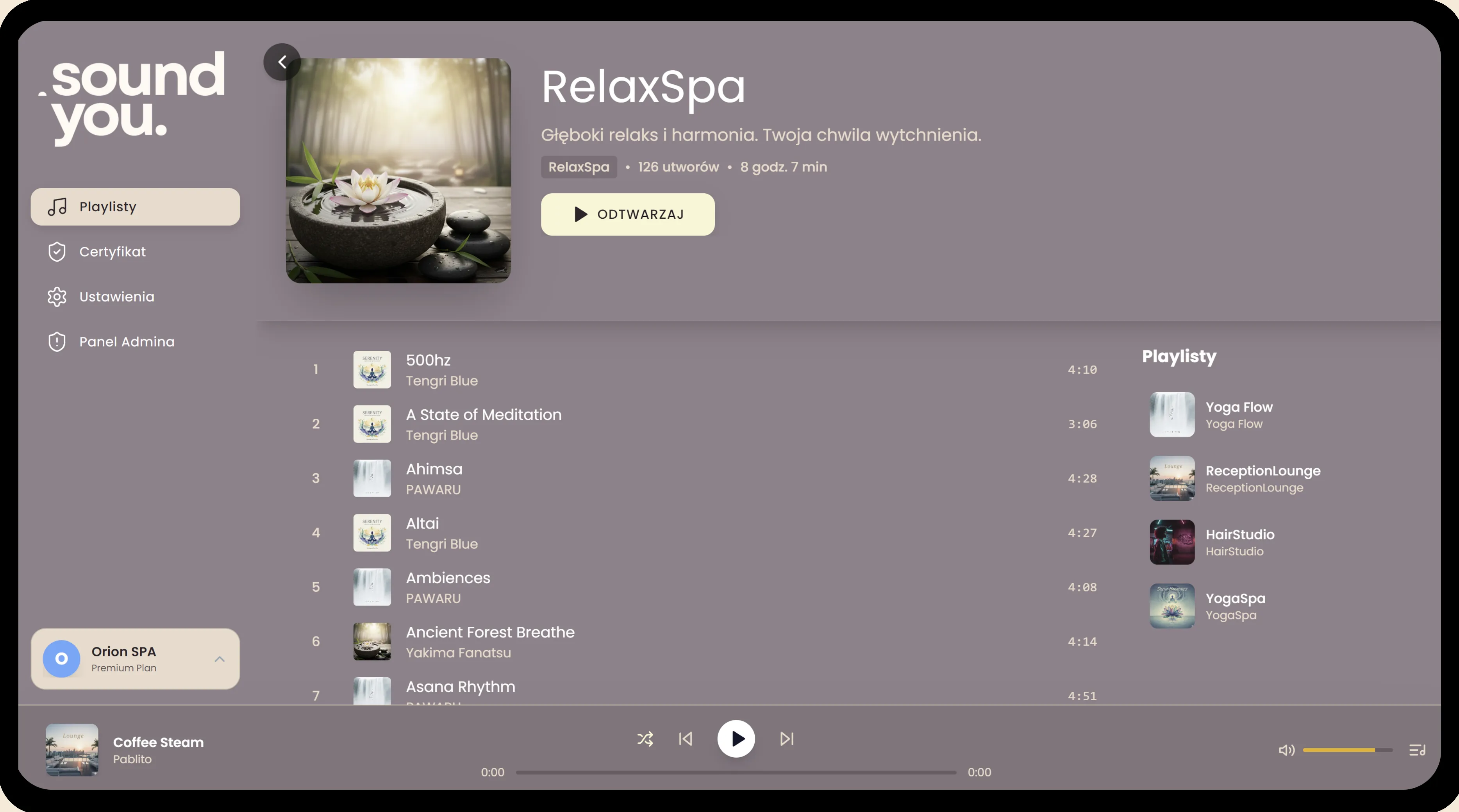The height and width of the screenshot is (812, 1459).
Task: Toggle shuffle playback
Action: [x=645, y=739]
